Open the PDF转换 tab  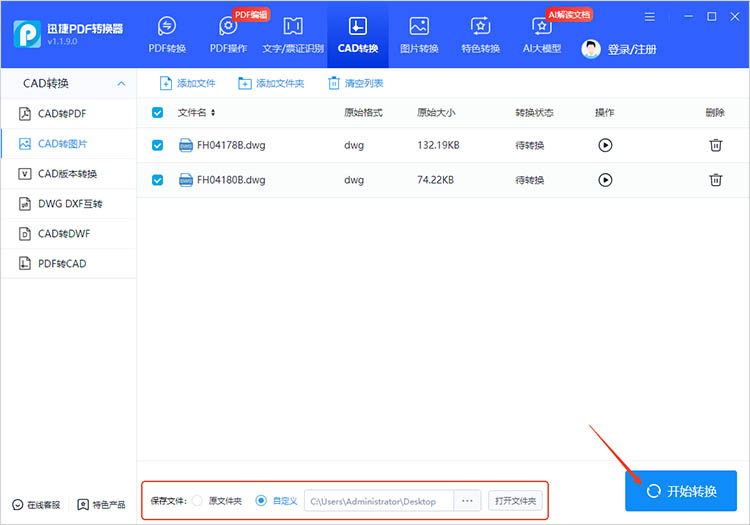pyautogui.click(x=167, y=34)
